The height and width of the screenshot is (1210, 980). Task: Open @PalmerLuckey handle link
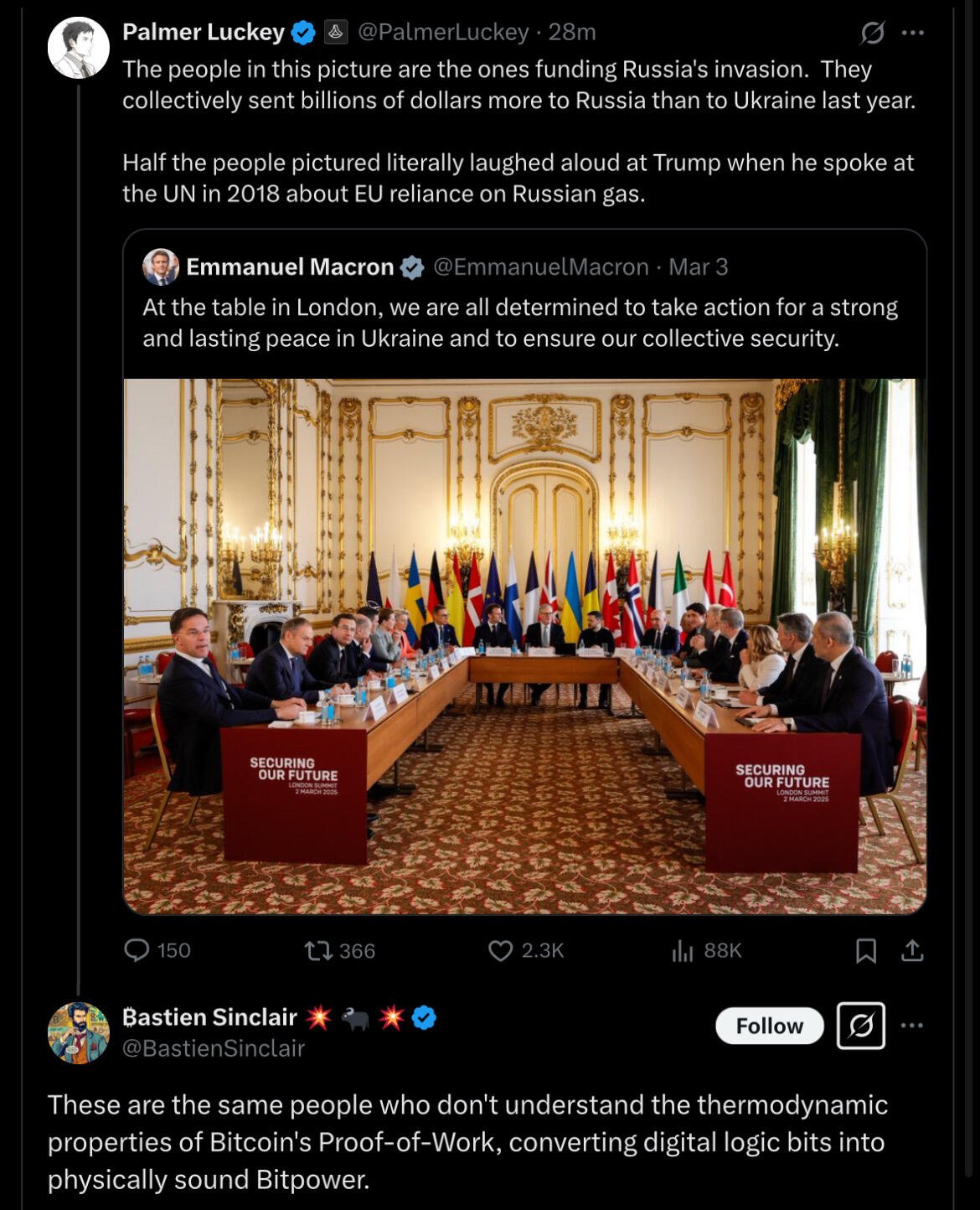pyautogui.click(x=443, y=32)
